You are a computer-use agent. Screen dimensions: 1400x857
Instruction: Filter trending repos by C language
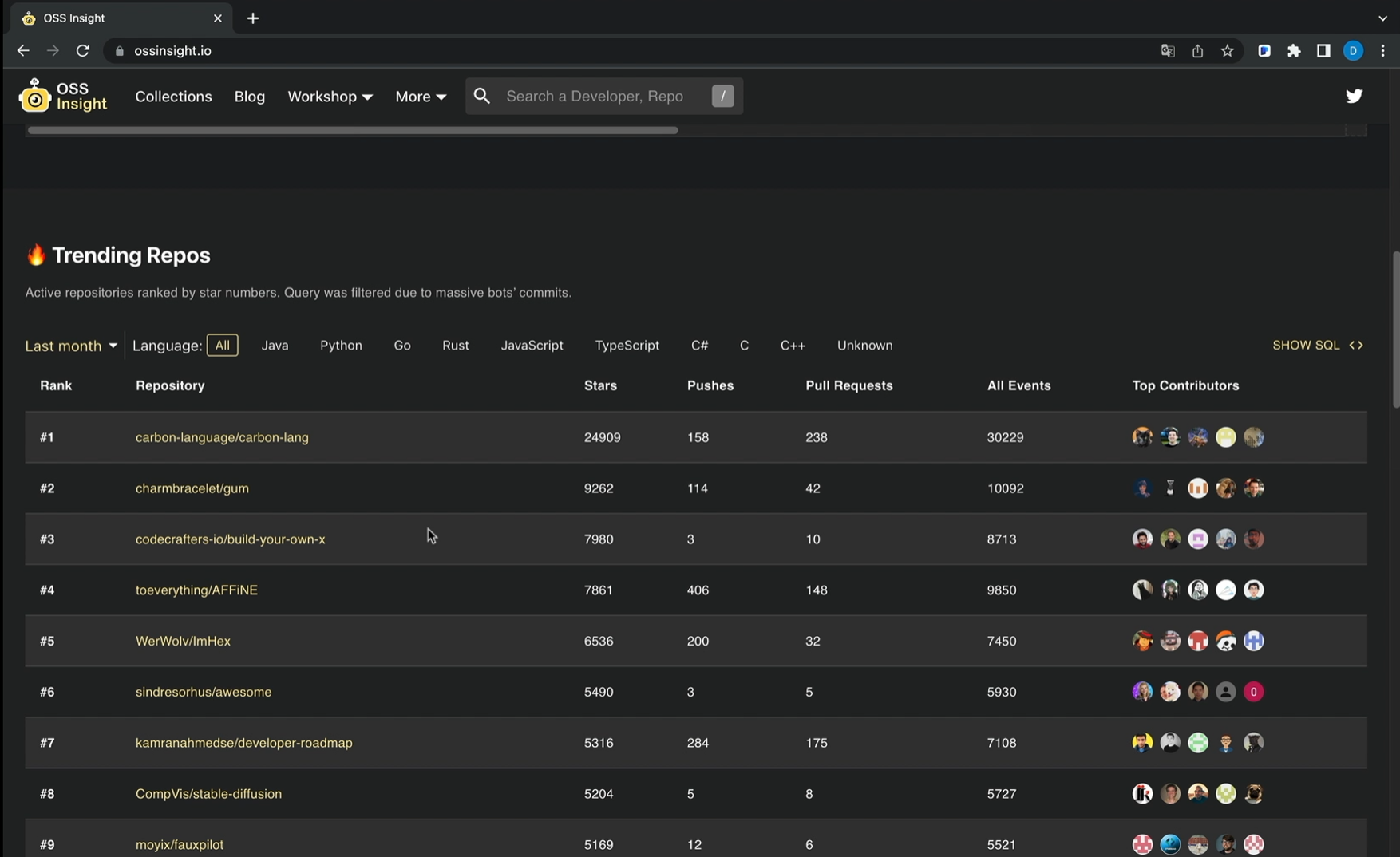click(744, 346)
